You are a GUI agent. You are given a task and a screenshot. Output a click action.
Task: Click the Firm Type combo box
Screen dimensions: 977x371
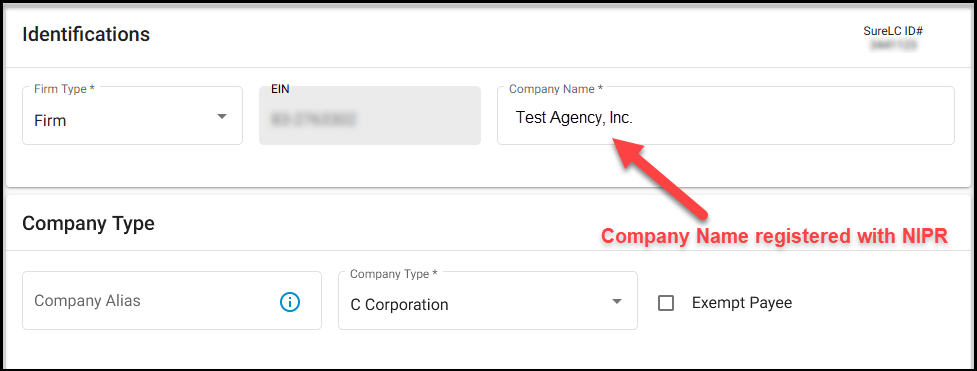click(x=133, y=116)
